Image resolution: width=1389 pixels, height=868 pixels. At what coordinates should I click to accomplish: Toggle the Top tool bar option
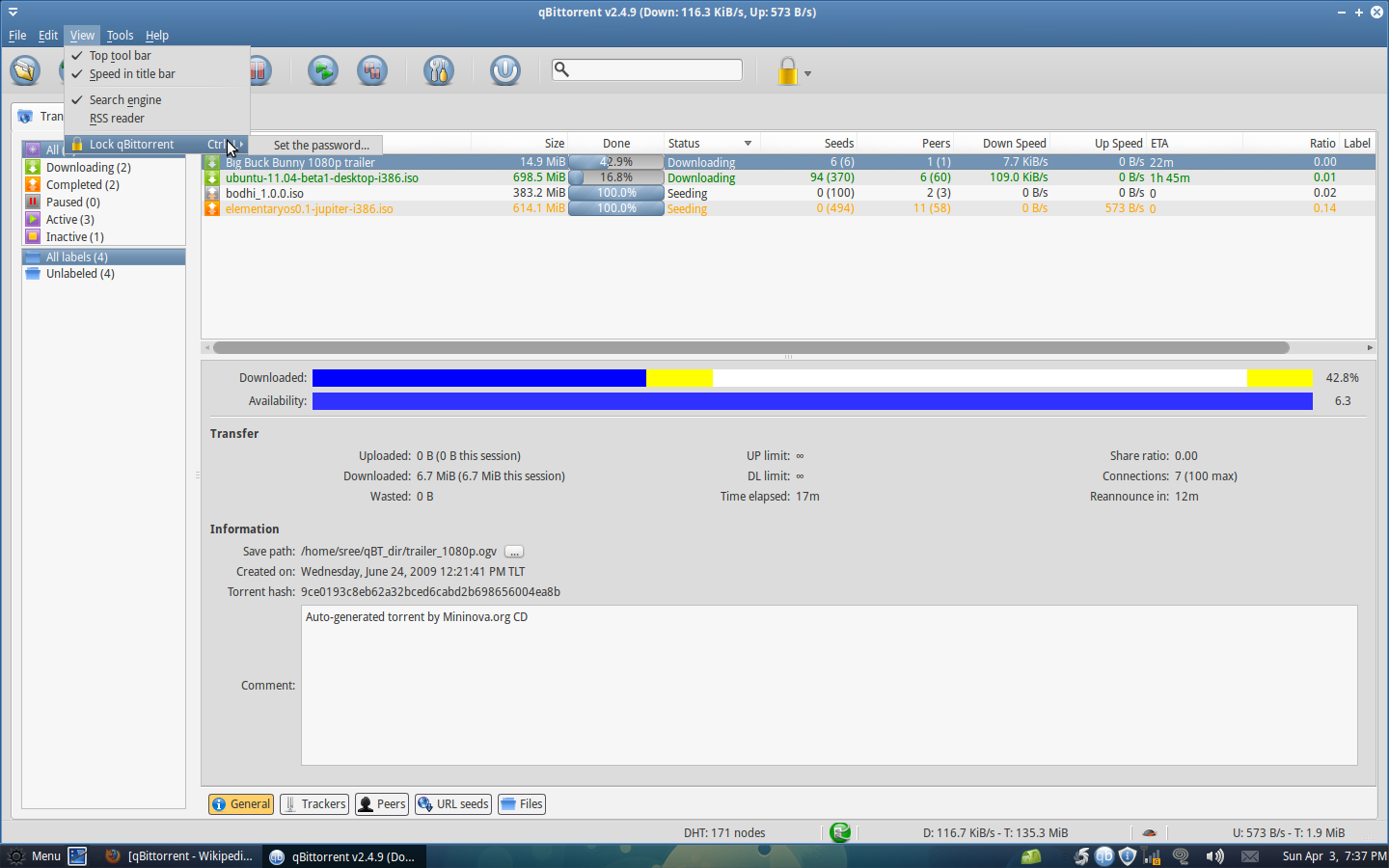pos(157,56)
